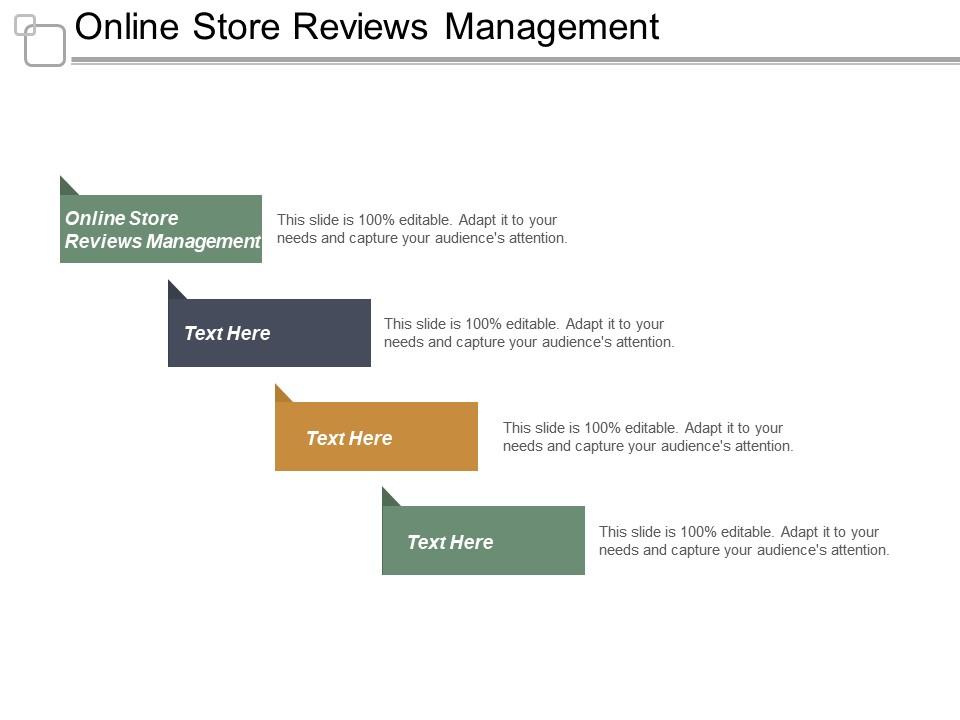Click the Online Store Reviews Management label text
Screen dimensions: 960x720
(x=162, y=230)
